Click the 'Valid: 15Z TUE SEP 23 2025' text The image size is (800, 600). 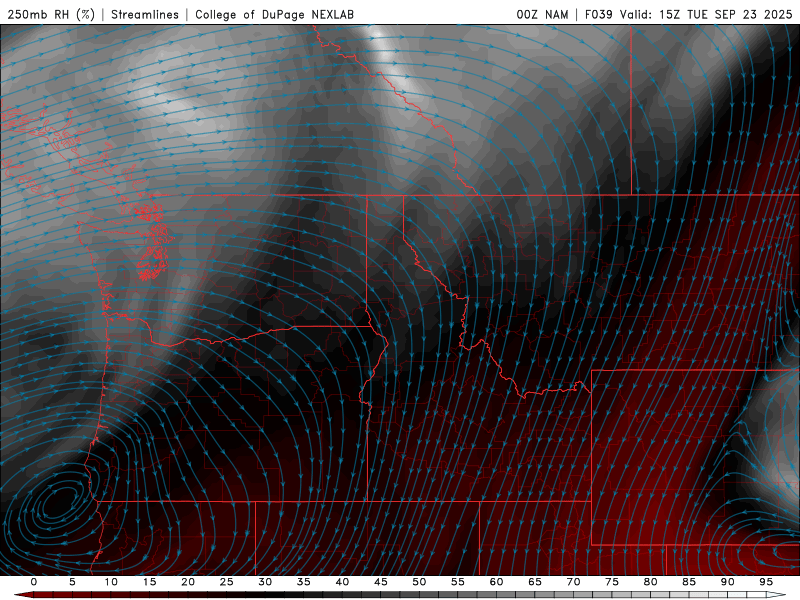[x=706, y=14]
